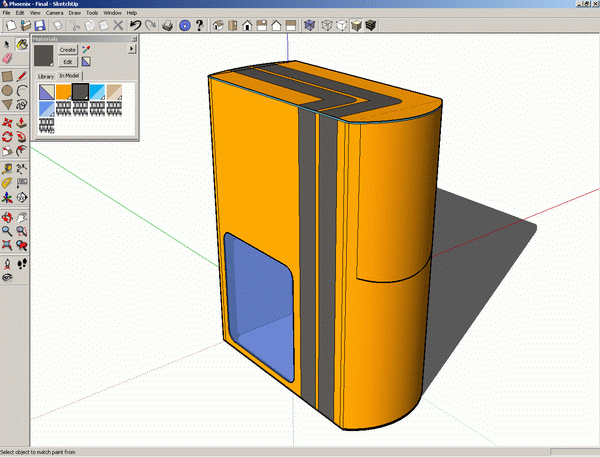Choose the Pencil line tool
The width and height of the screenshot is (600, 458).
[20, 74]
